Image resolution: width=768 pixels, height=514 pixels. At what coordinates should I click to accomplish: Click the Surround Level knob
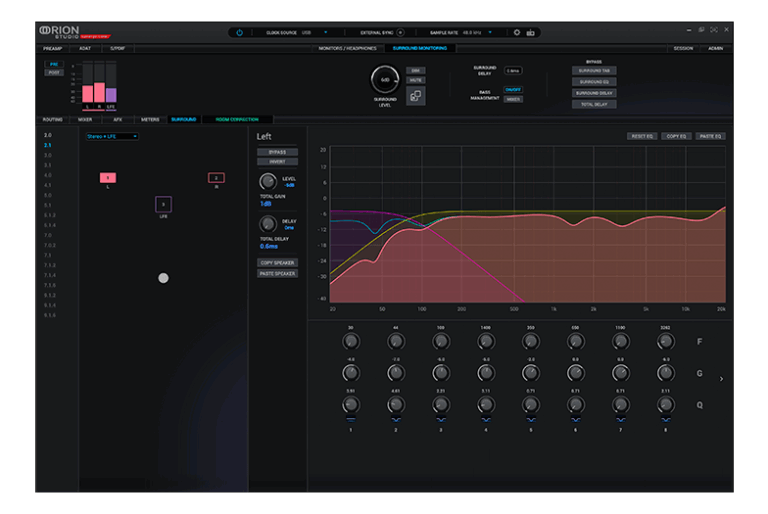click(x=384, y=79)
